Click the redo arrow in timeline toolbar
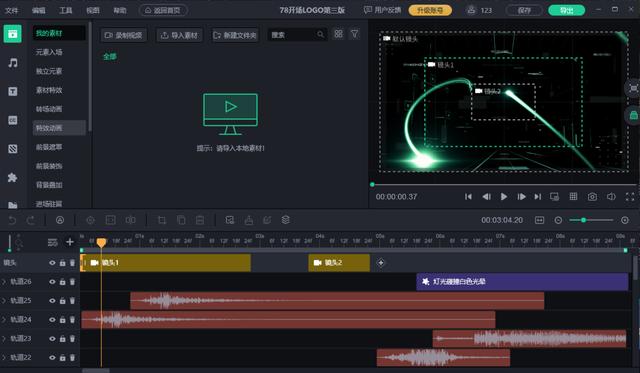The image size is (640, 373). point(31,220)
